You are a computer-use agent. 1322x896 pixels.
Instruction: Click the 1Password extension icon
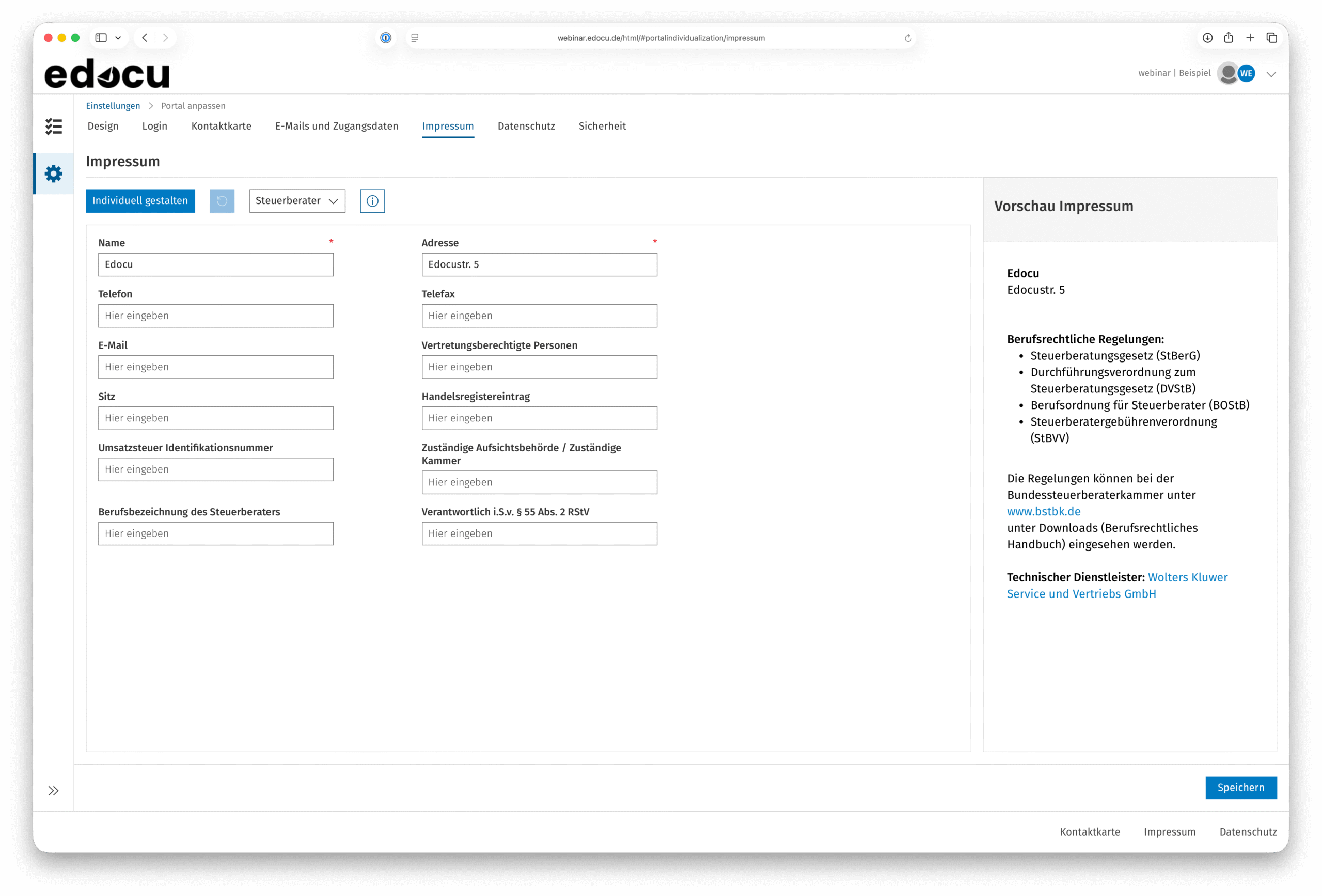click(x=386, y=38)
